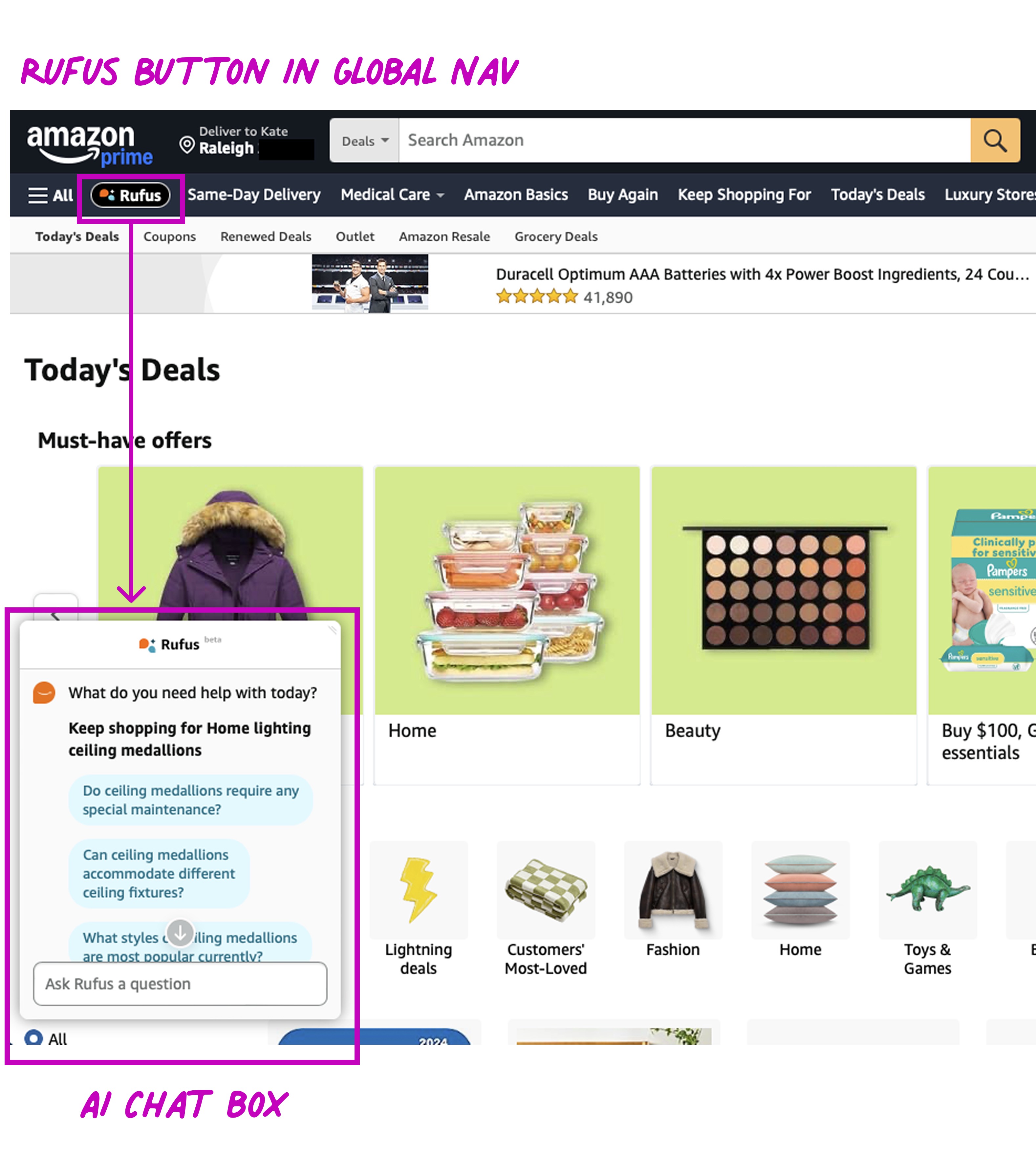The height and width of the screenshot is (1155, 1036).
Task: Open the Fashion jacket category
Action: (673, 889)
